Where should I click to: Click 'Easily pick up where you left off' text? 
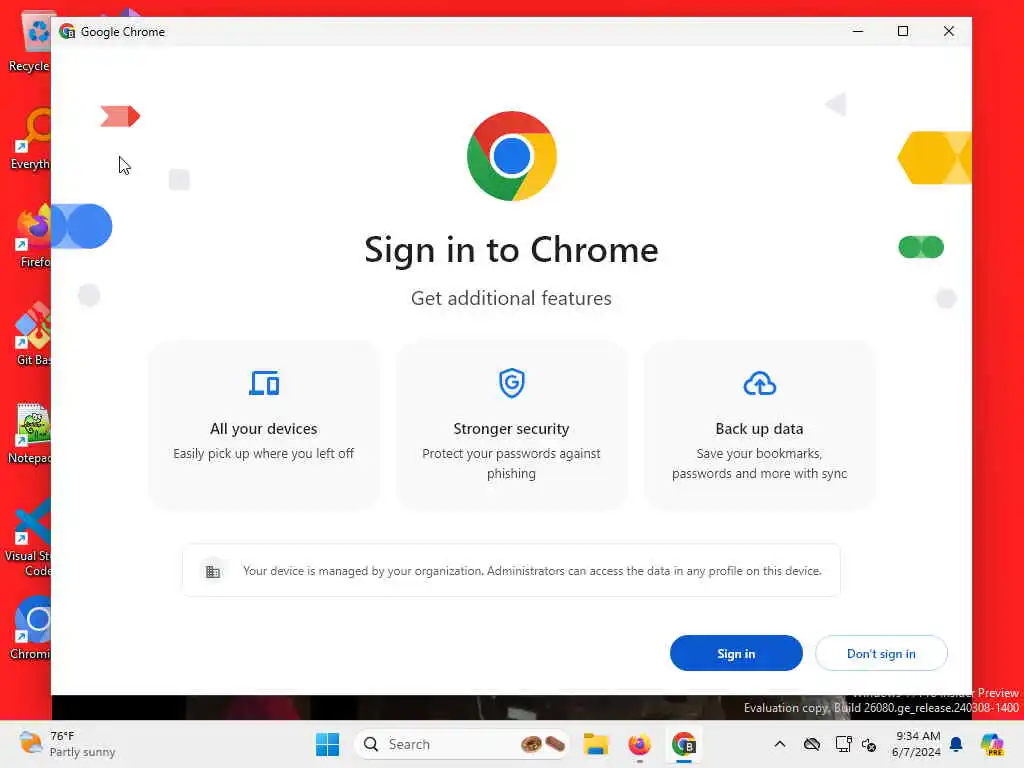coord(263,453)
